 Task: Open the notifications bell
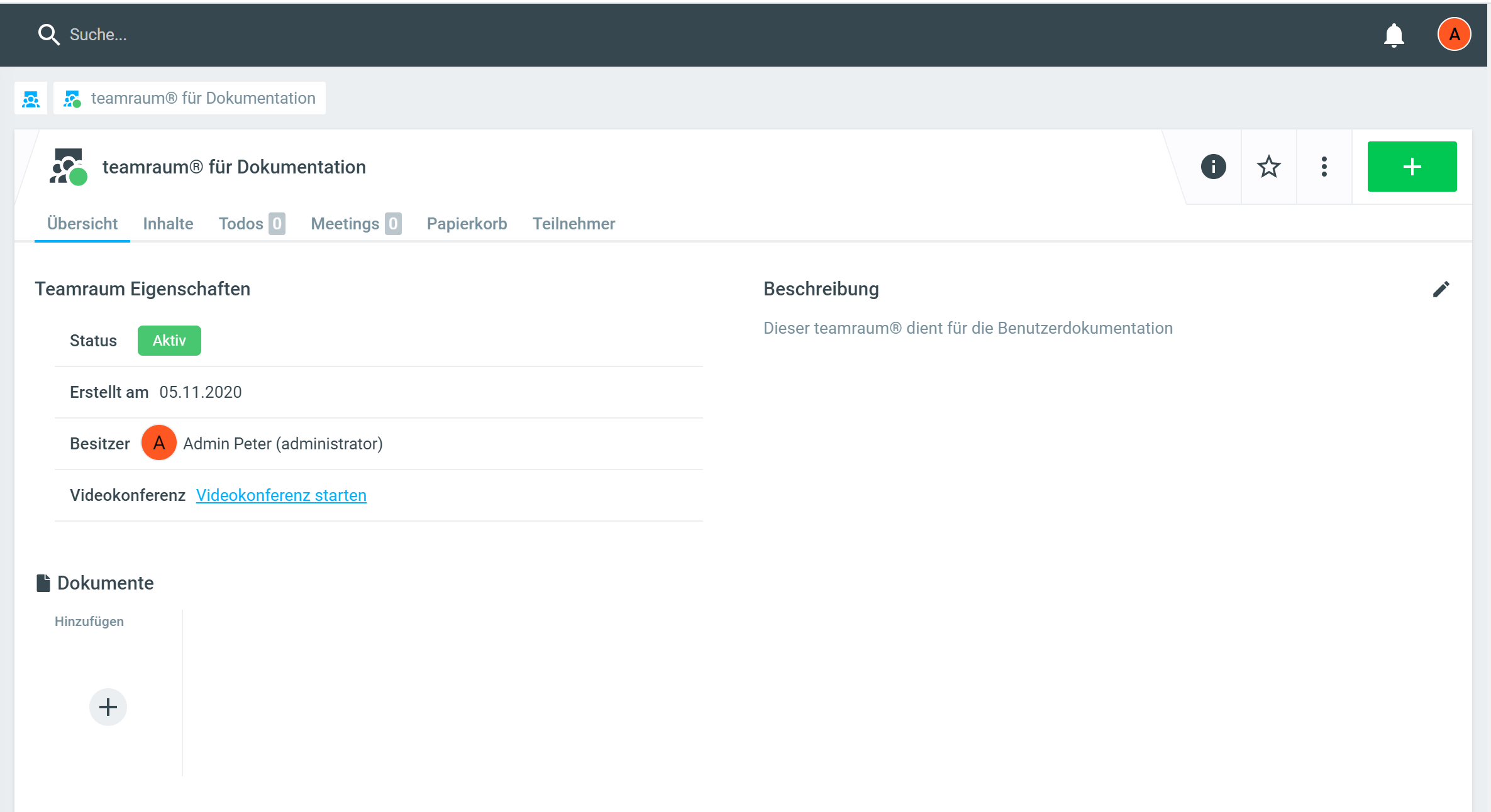click(x=1394, y=35)
